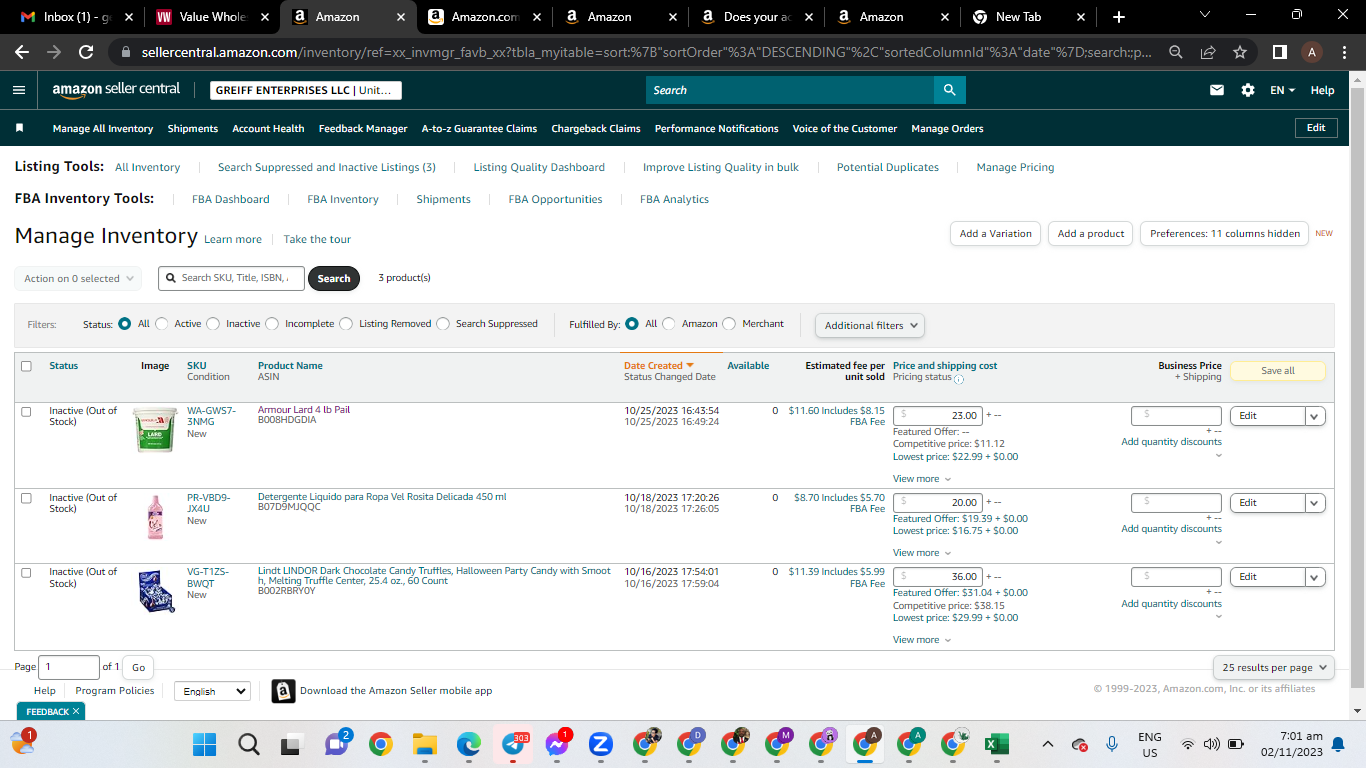Open the Shipments menu item in the top navigation
The width and height of the screenshot is (1366, 768).
(193, 129)
